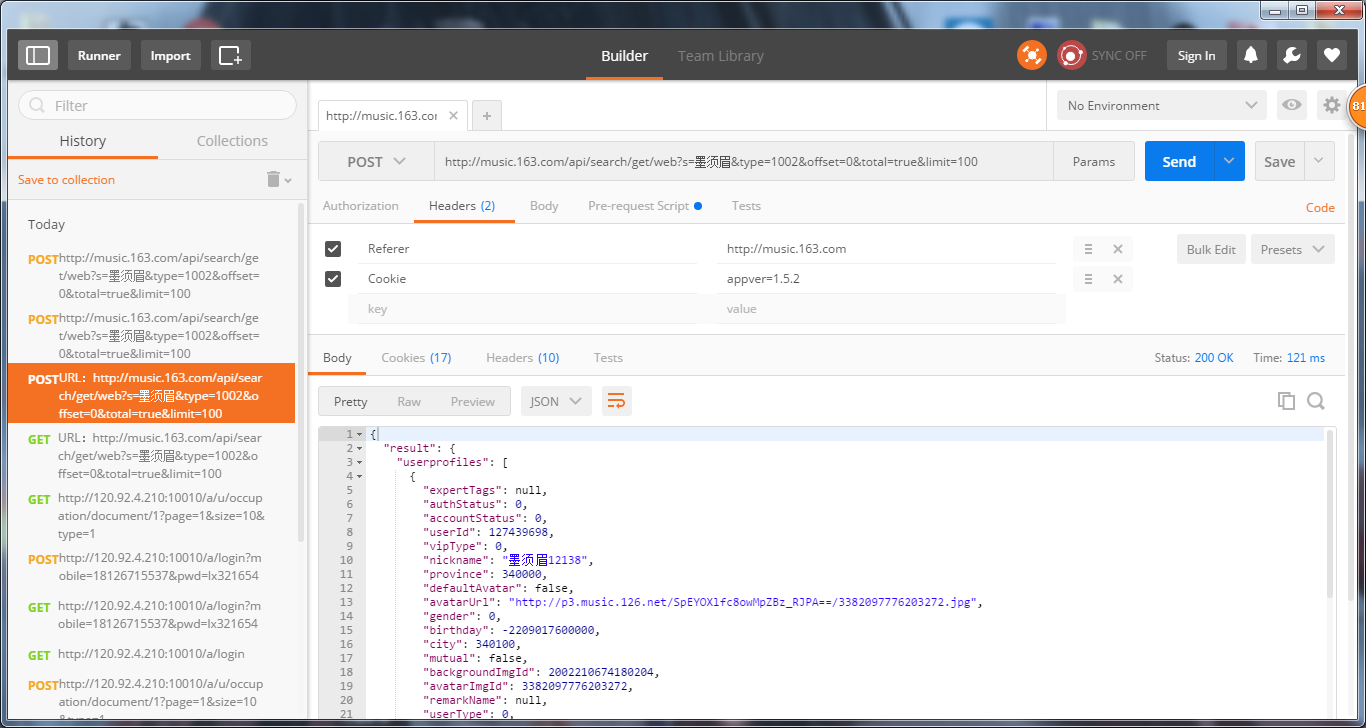Uncheck the Referer header checkbox
This screenshot has width=1366, height=728.
click(333, 249)
